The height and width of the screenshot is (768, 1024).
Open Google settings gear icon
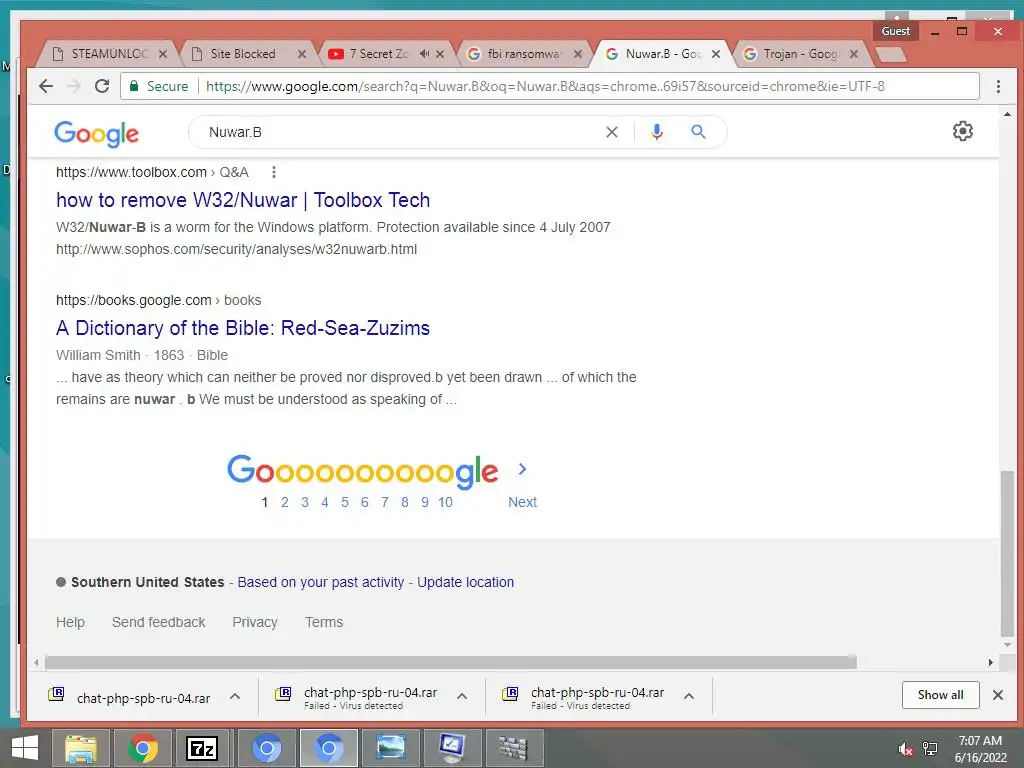pyautogui.click(x=963, y=131)
